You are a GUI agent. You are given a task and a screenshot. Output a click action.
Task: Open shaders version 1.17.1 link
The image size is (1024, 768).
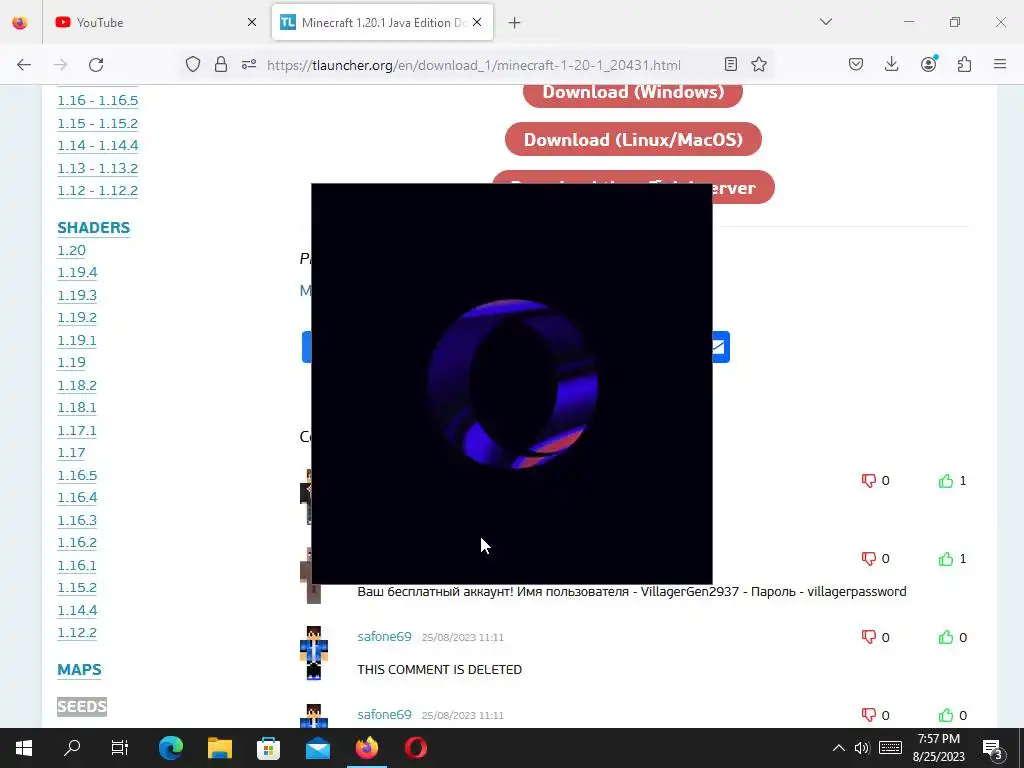click(77, 430)
